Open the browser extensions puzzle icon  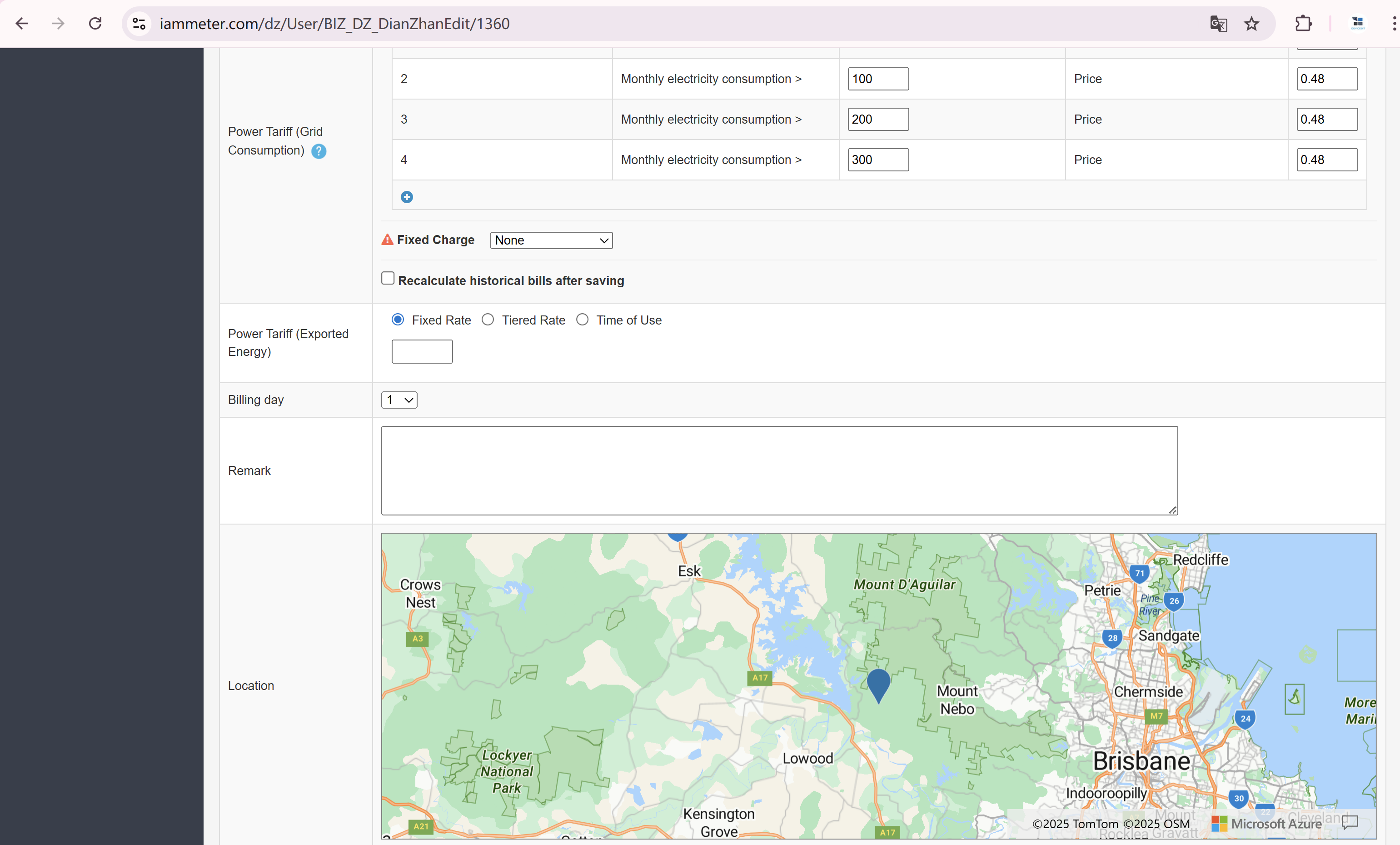pyautogui.click(x=1303, y=23)
